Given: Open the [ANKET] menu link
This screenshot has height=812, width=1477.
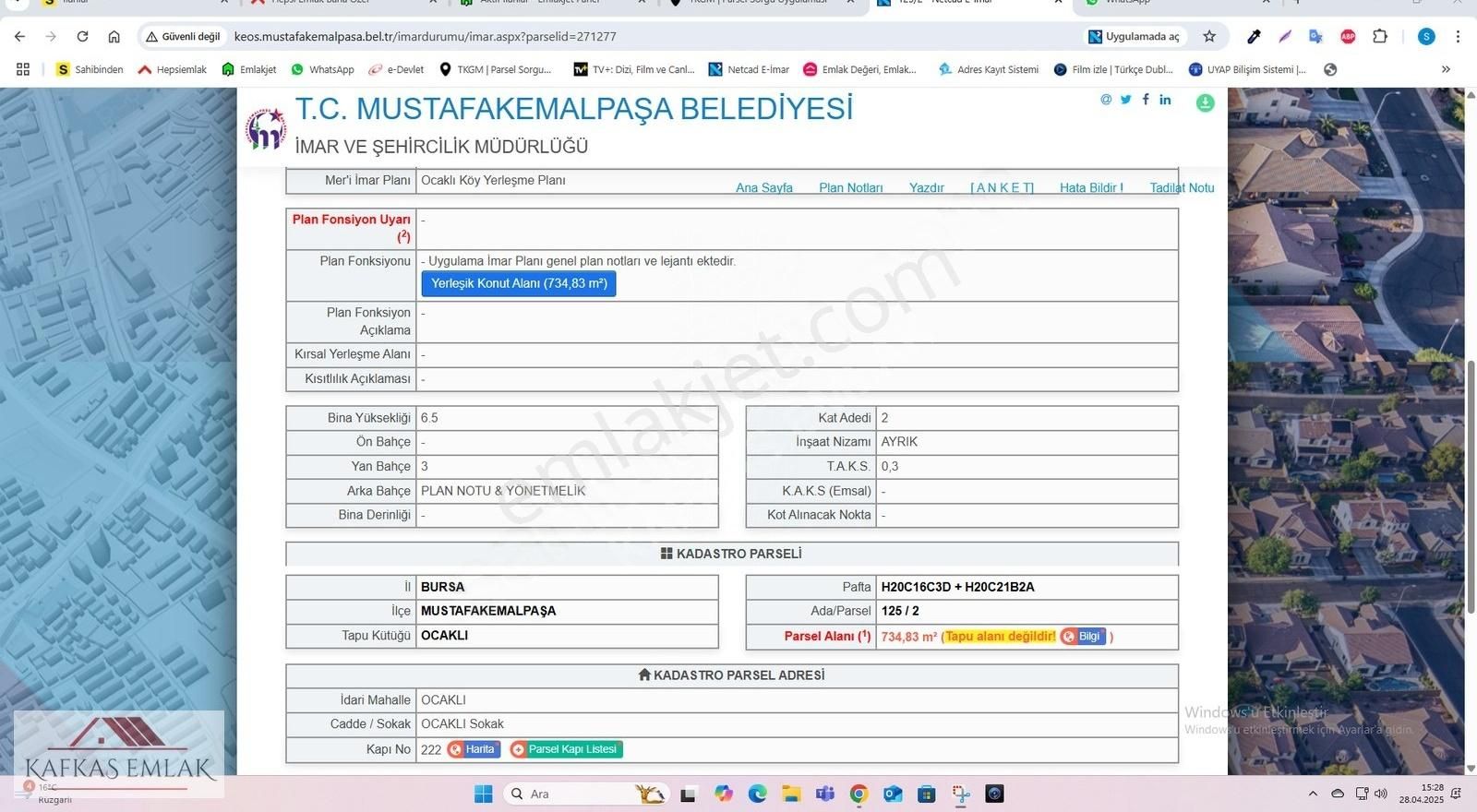Looking at the screenshot, I should 1002,187.
